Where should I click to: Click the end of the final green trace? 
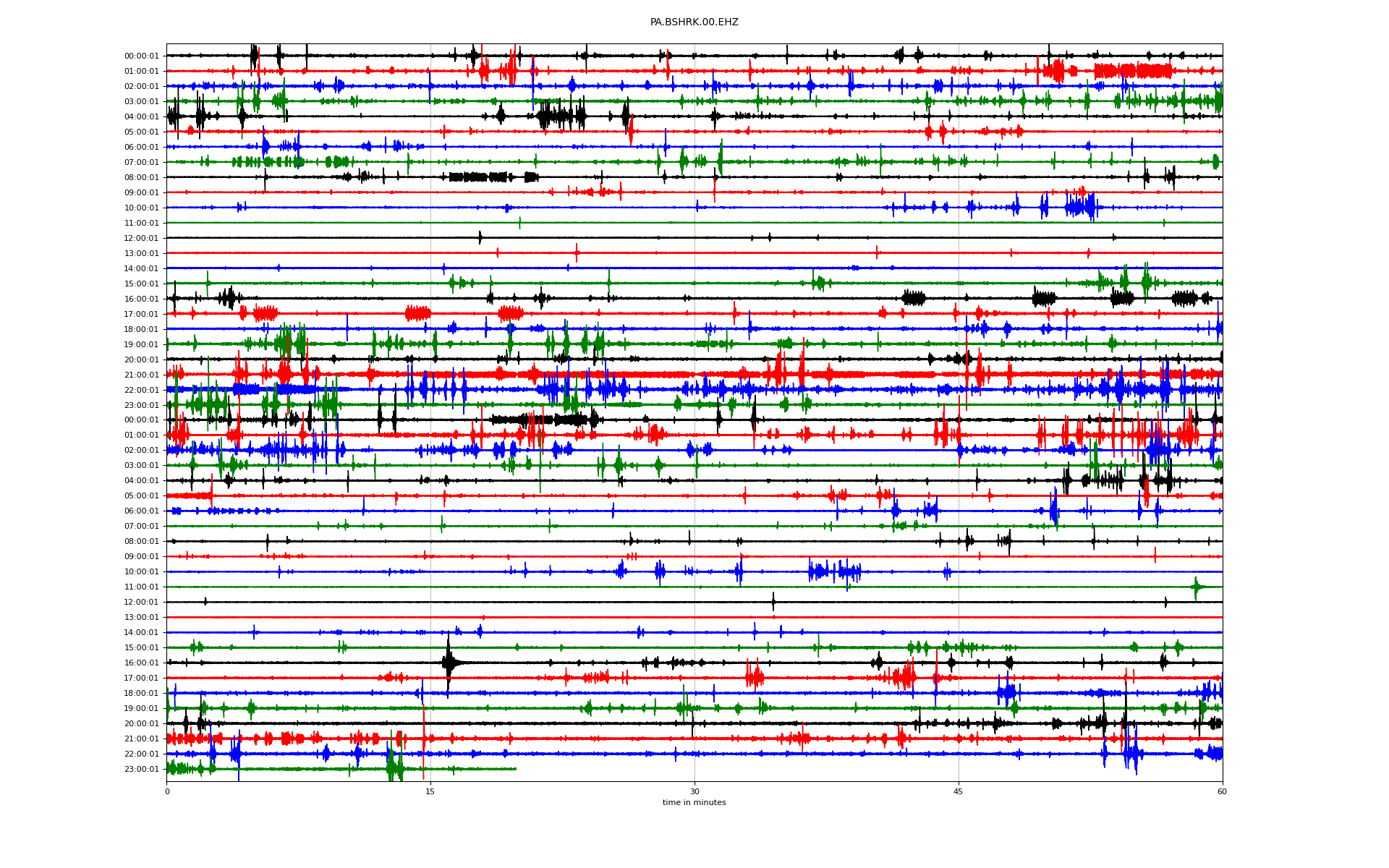515,769
